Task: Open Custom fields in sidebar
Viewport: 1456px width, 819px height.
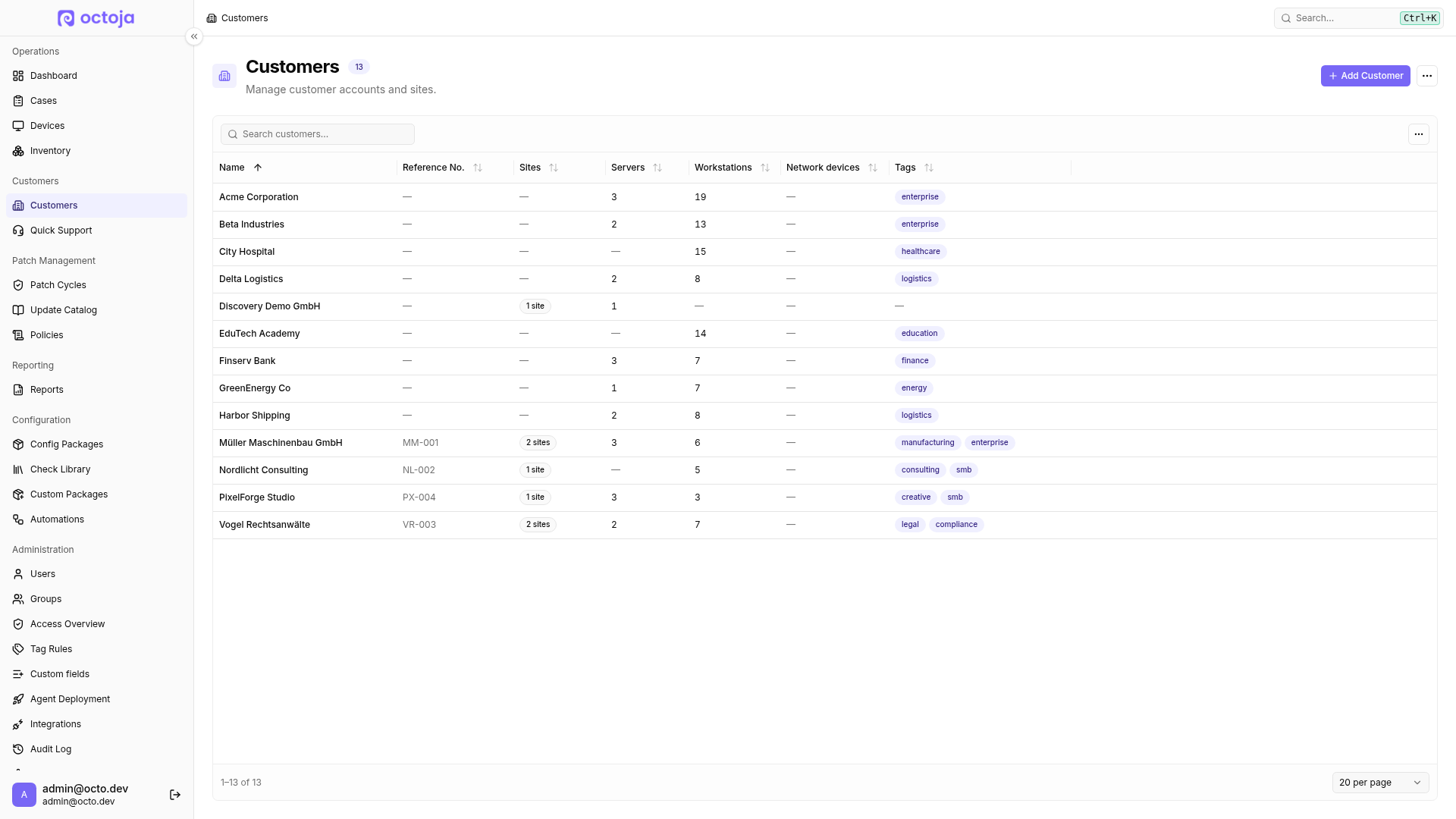Action: coord(96,674)
